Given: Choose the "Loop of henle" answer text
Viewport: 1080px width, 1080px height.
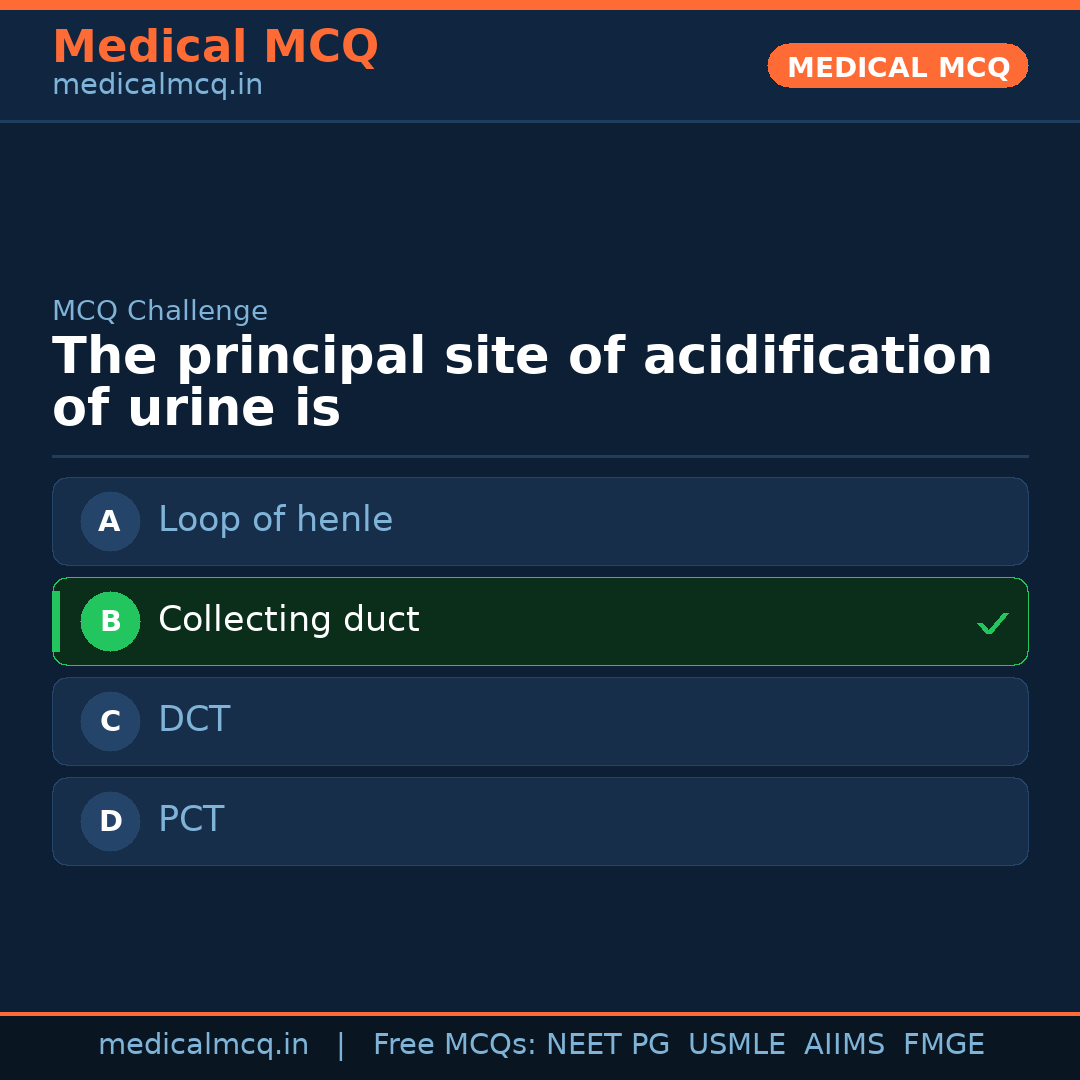Looking at the screenshot, I should pyautogui.click(x=275, y=520).
